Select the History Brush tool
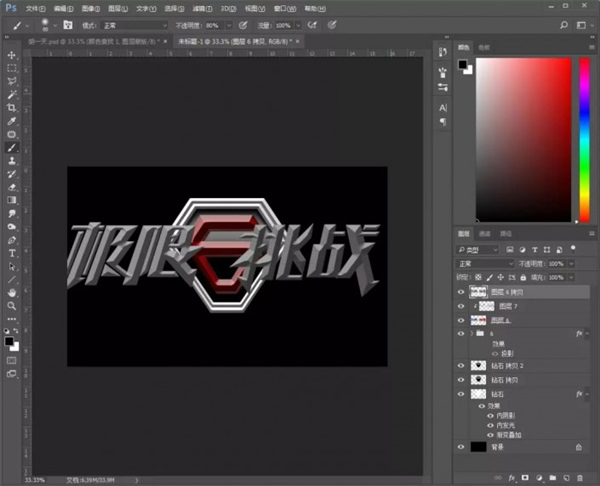Screen dimensions: 600x486 11,174
